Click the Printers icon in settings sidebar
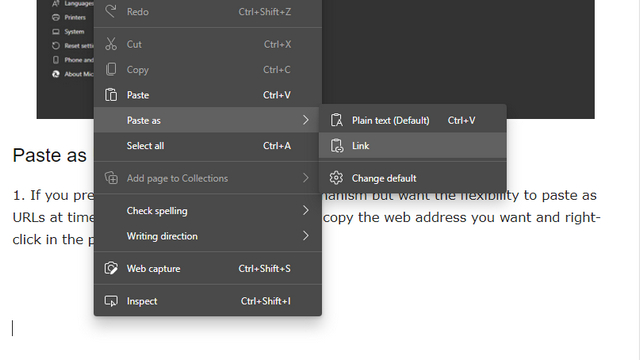This screenshot has width=640, height=360. pos(56,17)
